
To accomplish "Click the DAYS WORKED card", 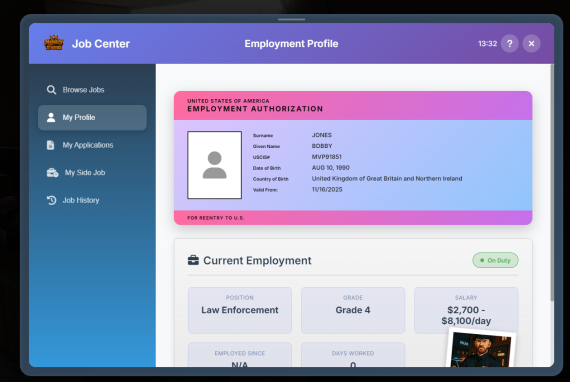I will click(x=353, y=355).
